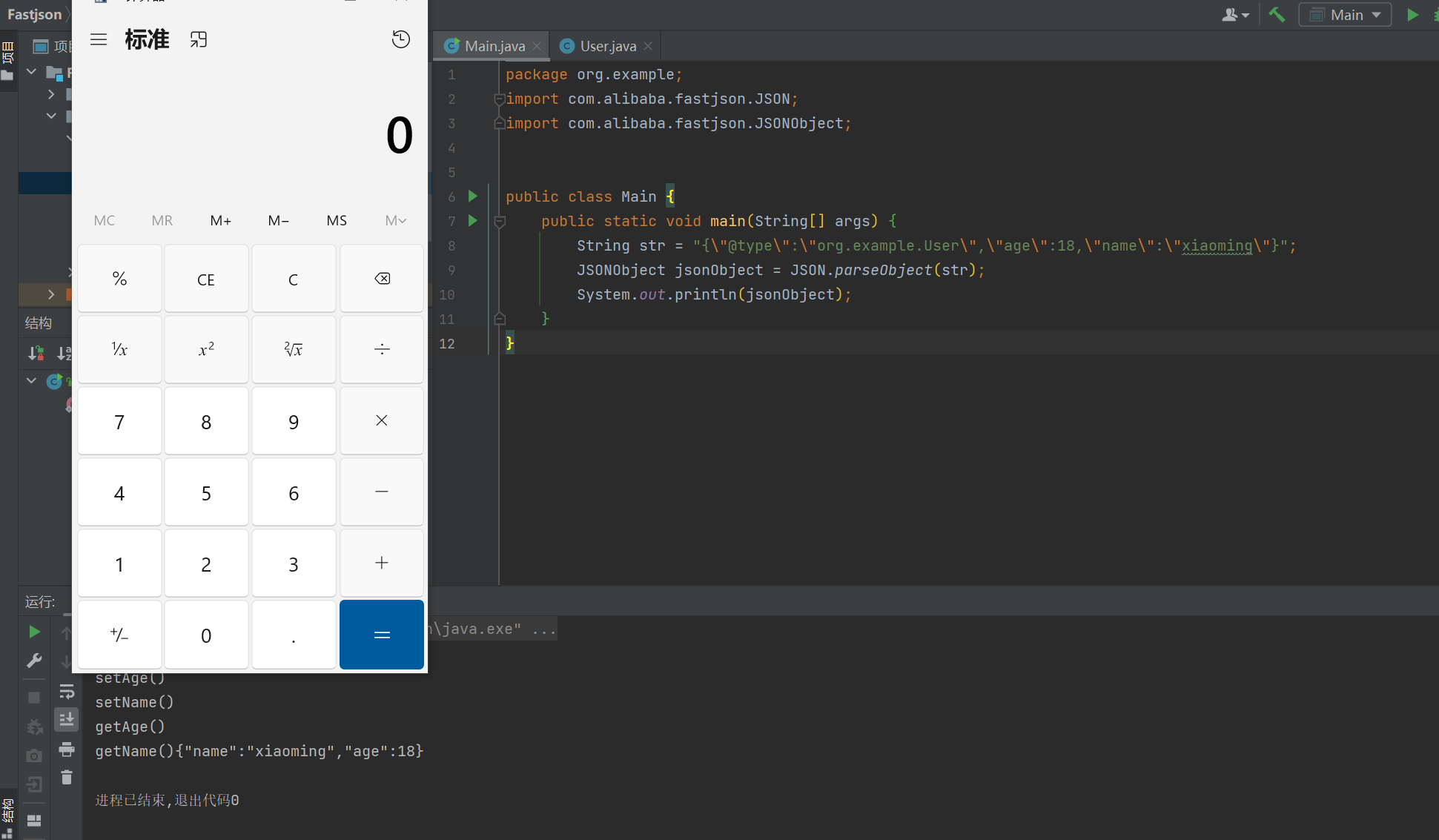The width and height of the screenshot is (1439, 840).
Task: Click the M+ memory add button
Action: point(221,220)
